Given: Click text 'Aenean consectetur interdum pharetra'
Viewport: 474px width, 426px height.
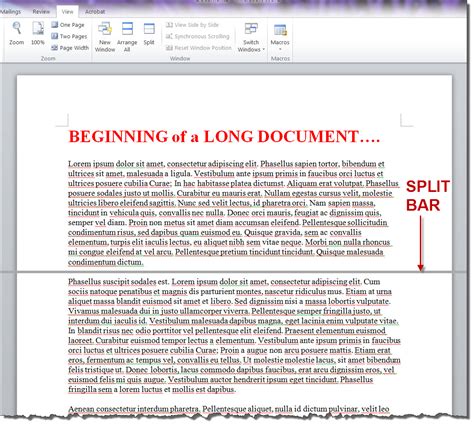Looking at the screenshot, I should tap(134, 409).
